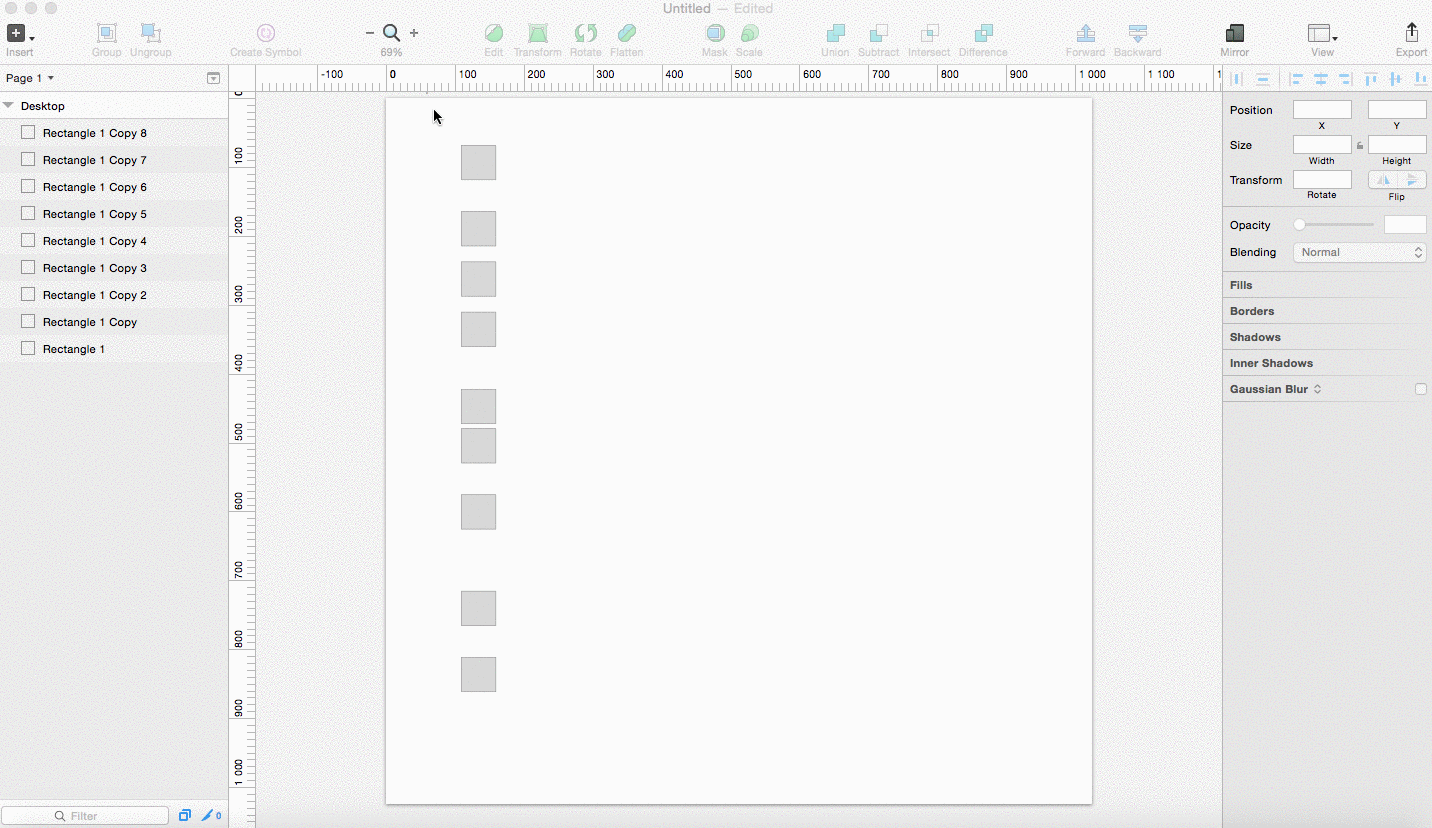
Task: Select the layer named Rectangle 1 Copy
Action: coord(114,322)
